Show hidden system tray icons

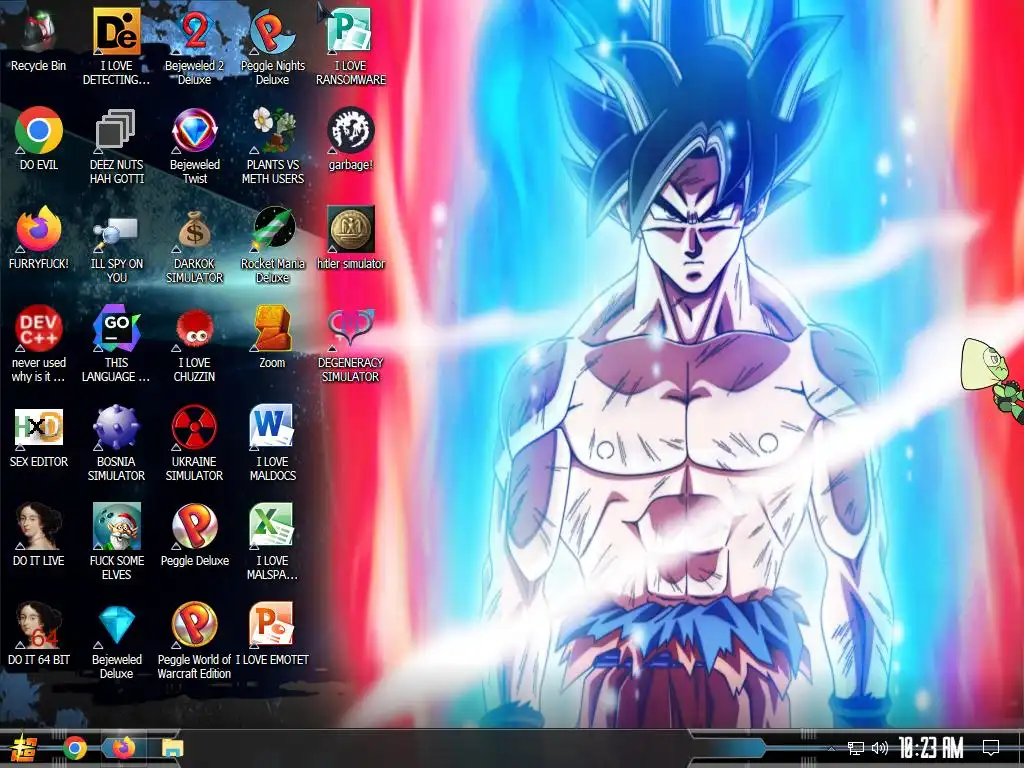pyautogui.click(x=831, y=748)
